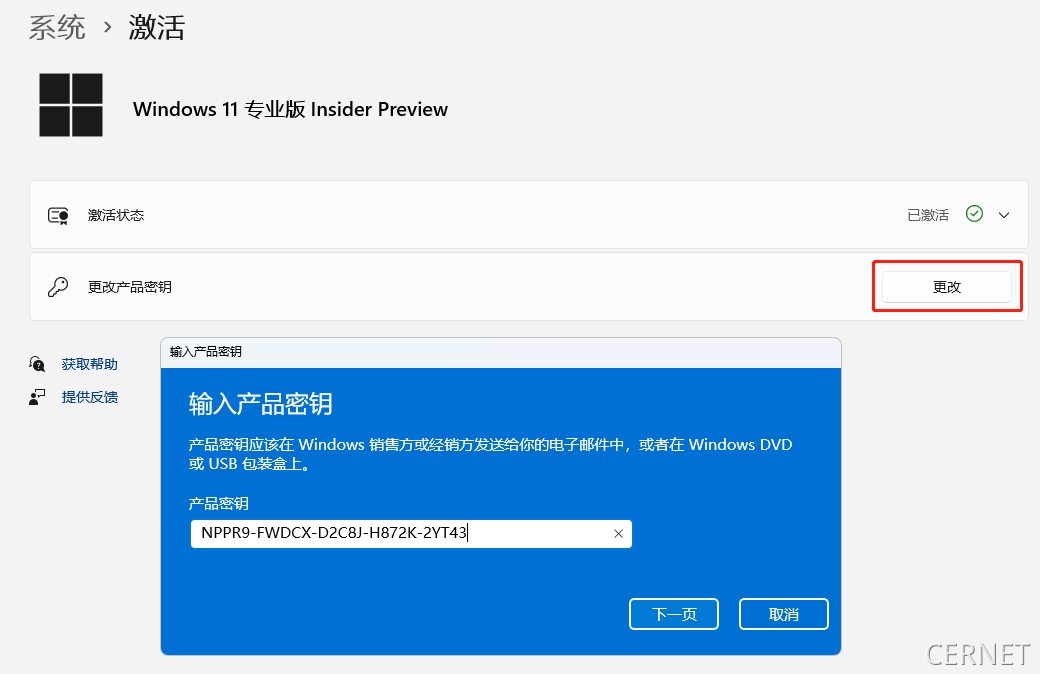The width and height of the screenshot is (1040, 674).
Task: Click the 激活状态 certificate icon
Action: pyautogui.click(x=58, y=215)
